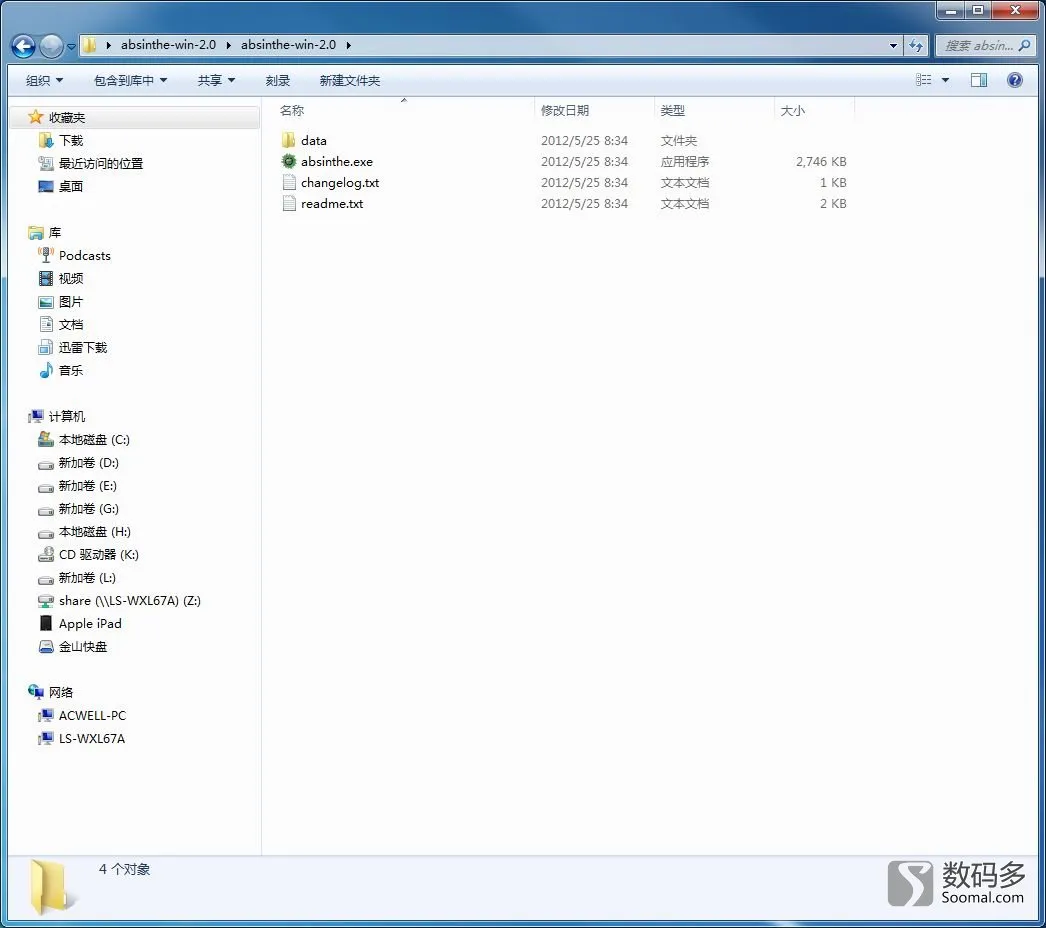1046x928 pixels.
Task: Click 2,746 KB size of absinthe.exe
Action: point(821,161)
